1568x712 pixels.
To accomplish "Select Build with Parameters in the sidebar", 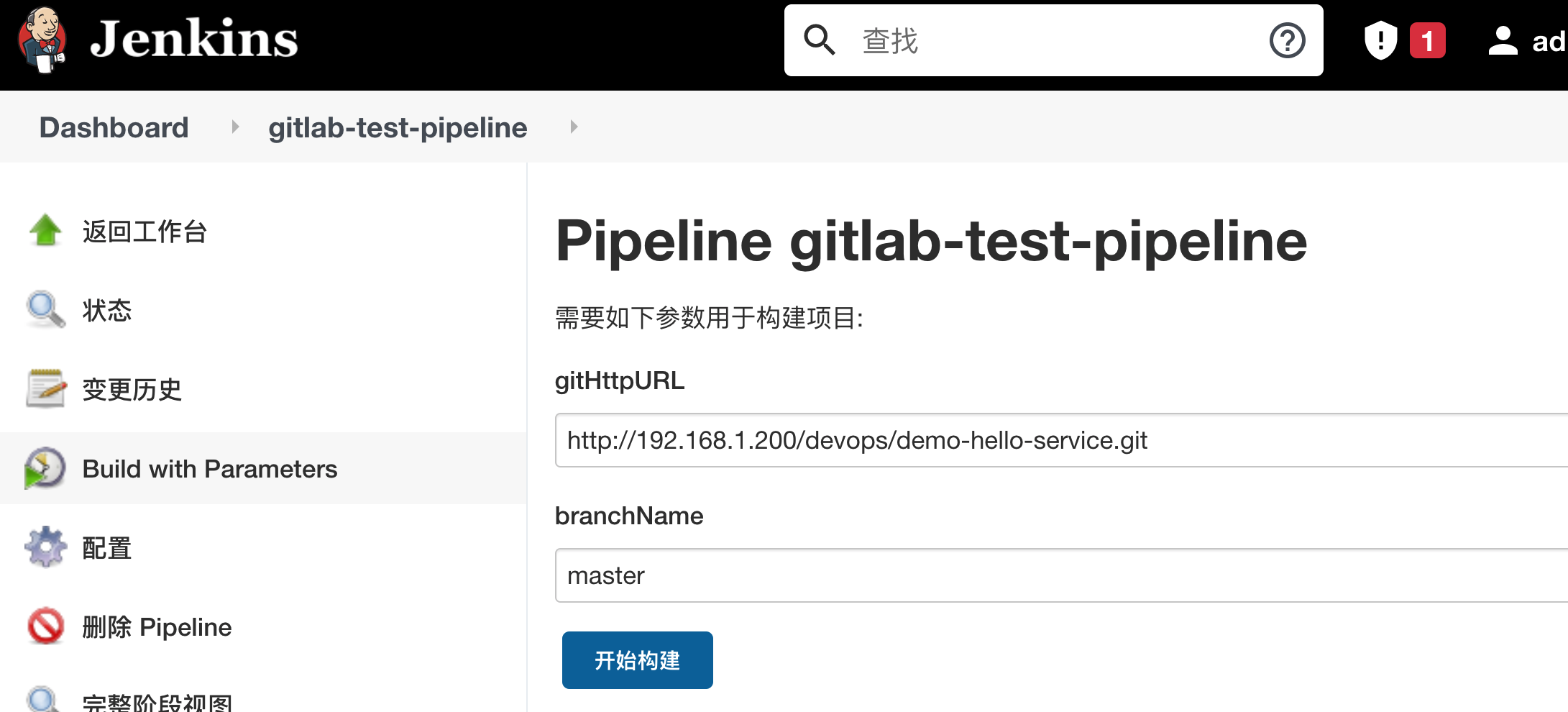I will click(263, 468).
